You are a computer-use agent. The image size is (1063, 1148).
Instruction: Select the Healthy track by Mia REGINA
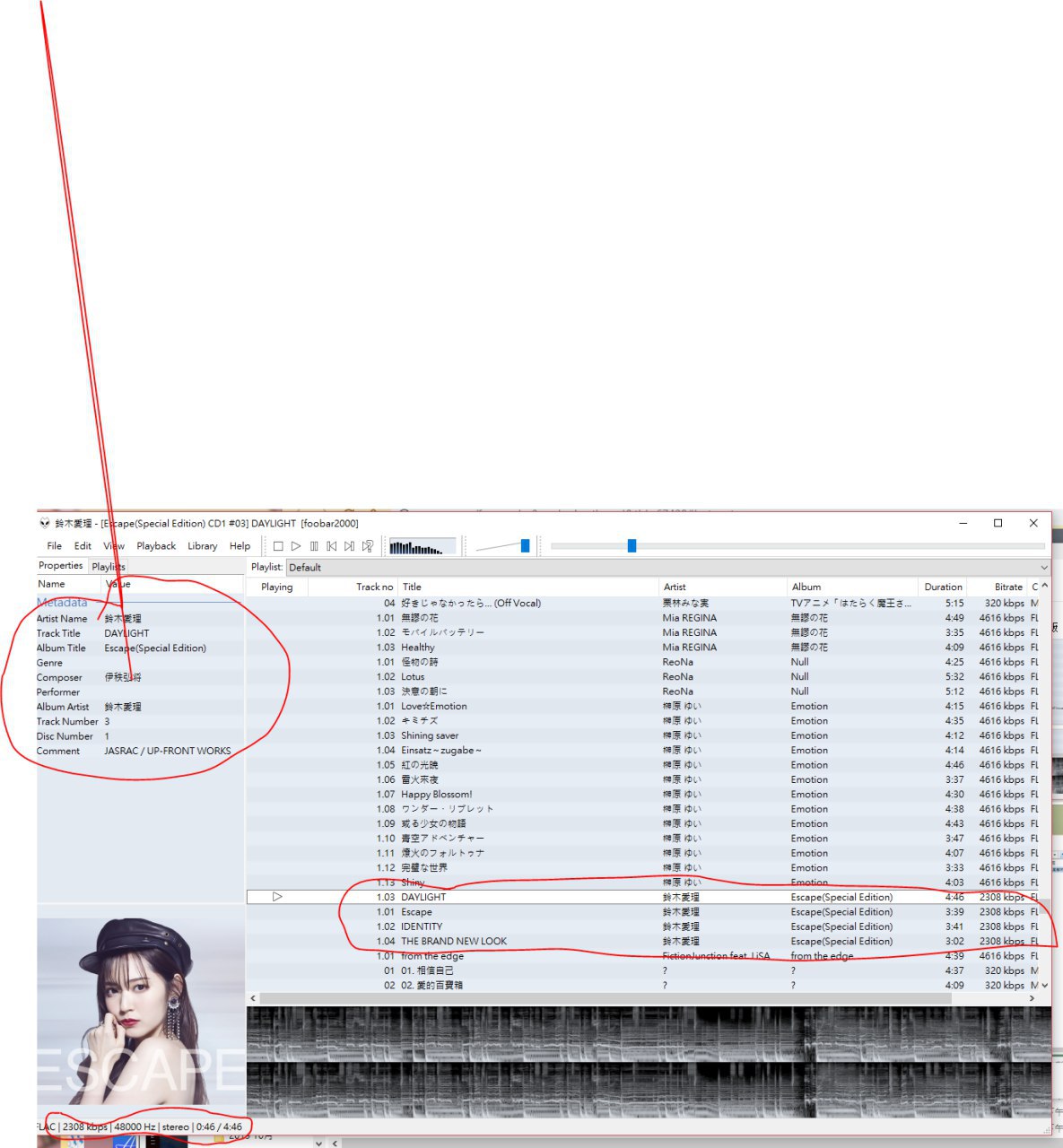coord(642,648)
